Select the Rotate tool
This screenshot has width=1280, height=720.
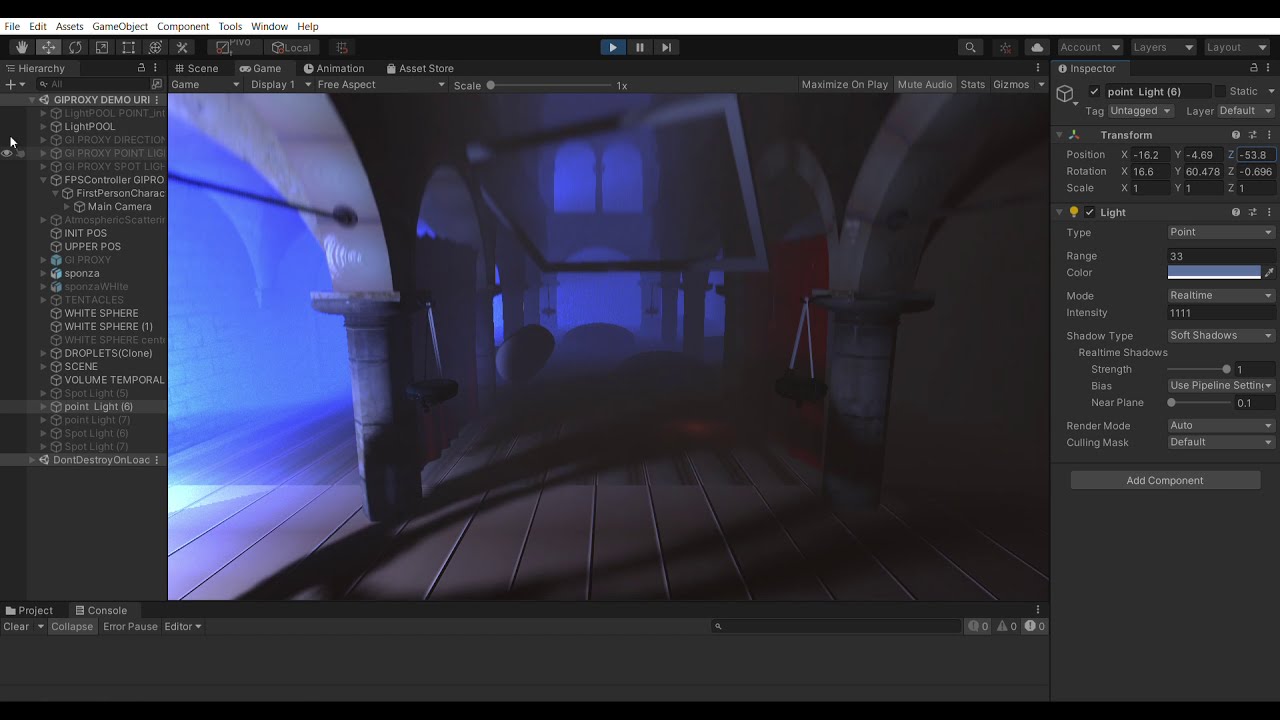(x=75, y=47)
